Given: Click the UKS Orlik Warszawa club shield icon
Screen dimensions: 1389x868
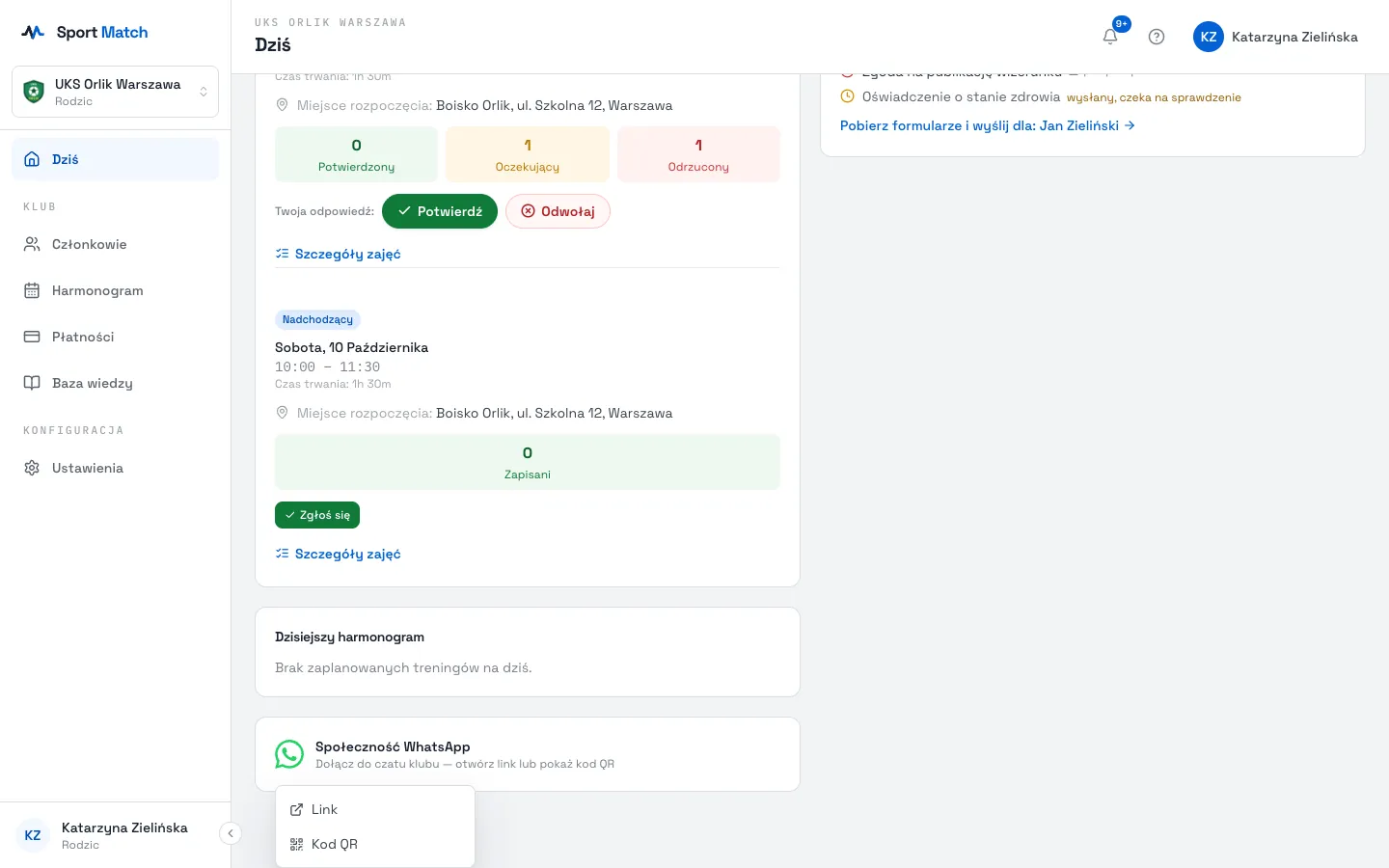Looking at the screenshot, I should pos(34,92).
